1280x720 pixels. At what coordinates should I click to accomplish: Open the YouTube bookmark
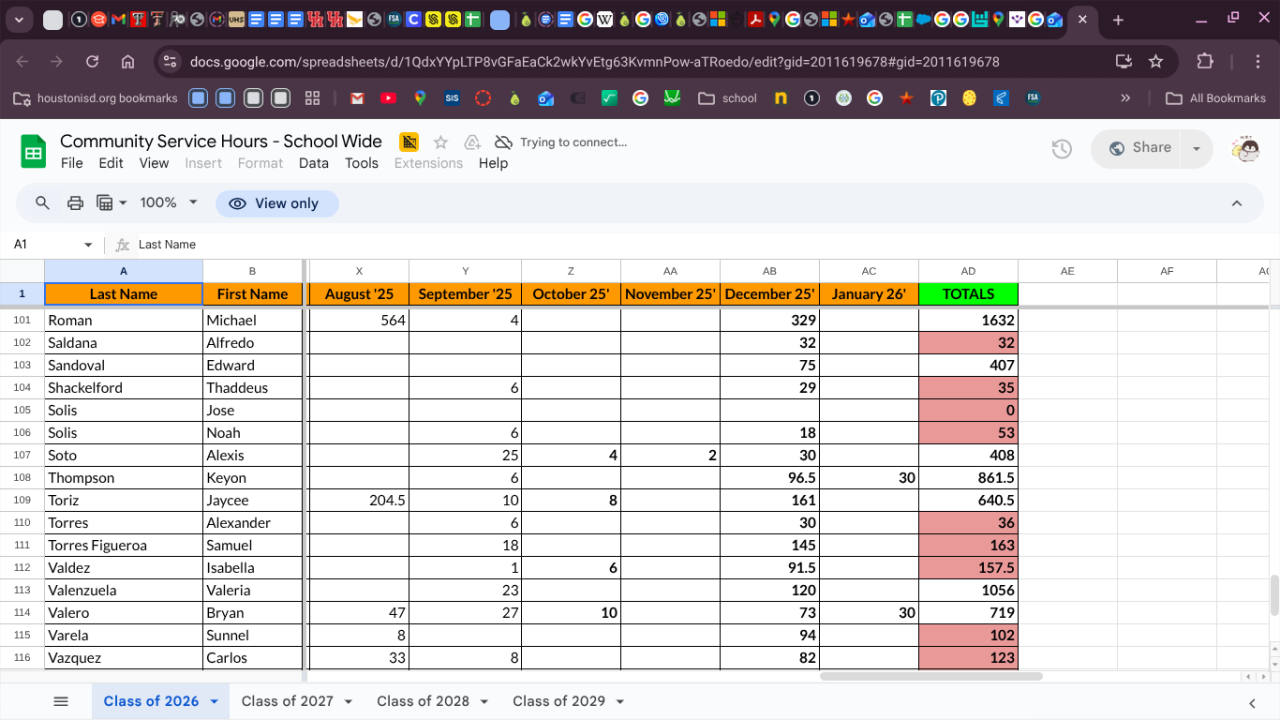388,98
